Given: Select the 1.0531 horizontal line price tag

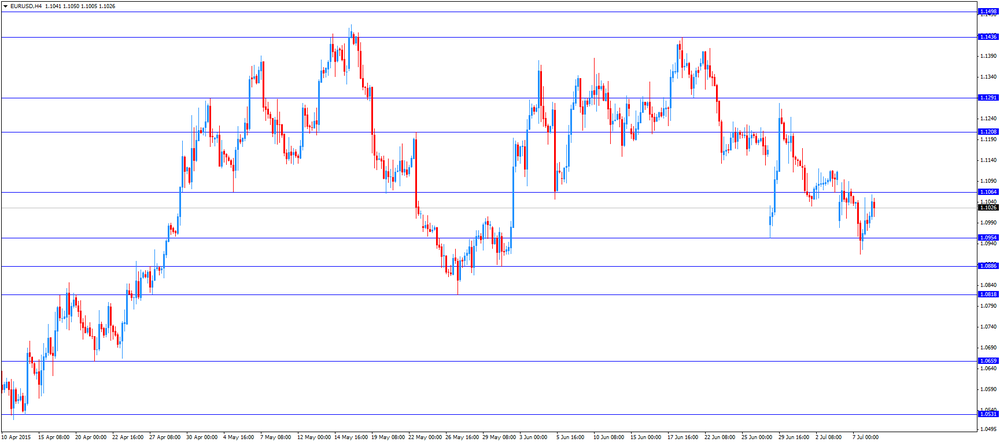Looking at the screenshot, I should (x=987, y=414).
